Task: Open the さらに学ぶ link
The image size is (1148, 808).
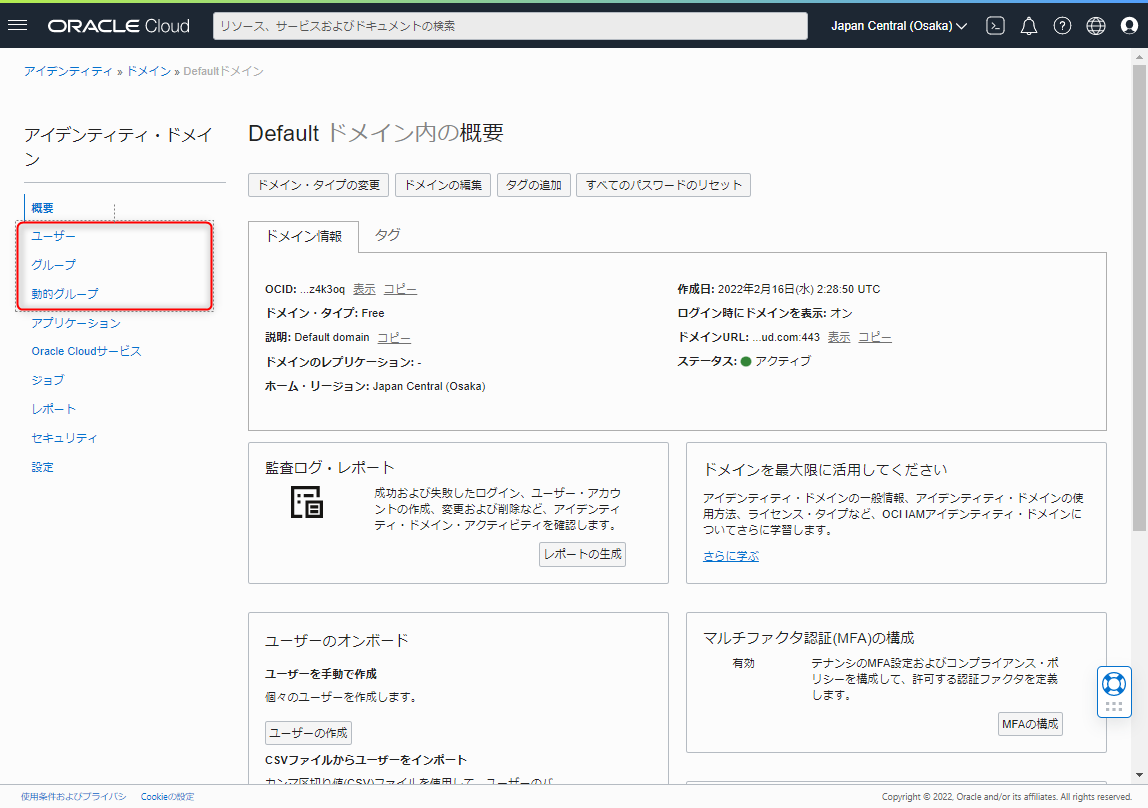Action: point(731,556)
